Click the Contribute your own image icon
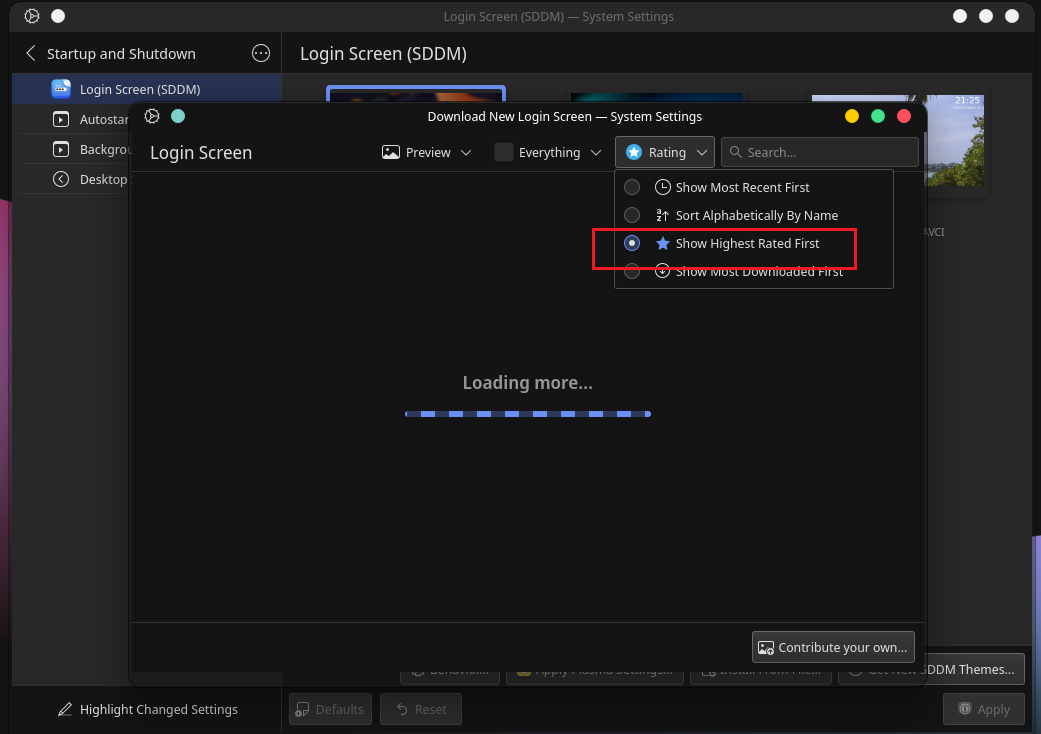The image size is (1041, 734). coord(765,648)
